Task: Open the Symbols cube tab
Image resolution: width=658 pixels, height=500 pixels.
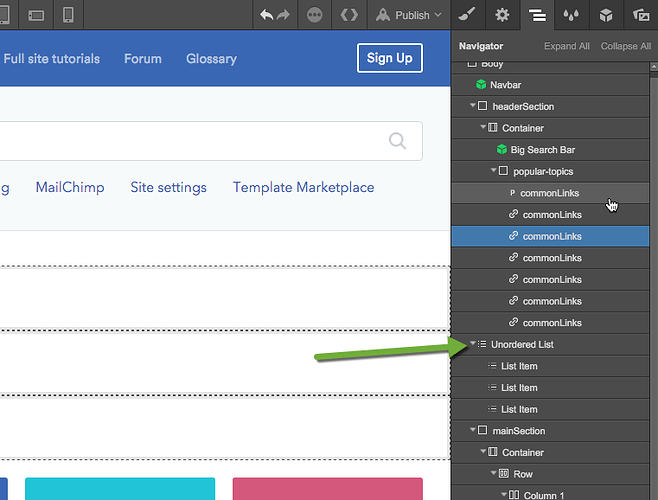Action: point(606,15)
